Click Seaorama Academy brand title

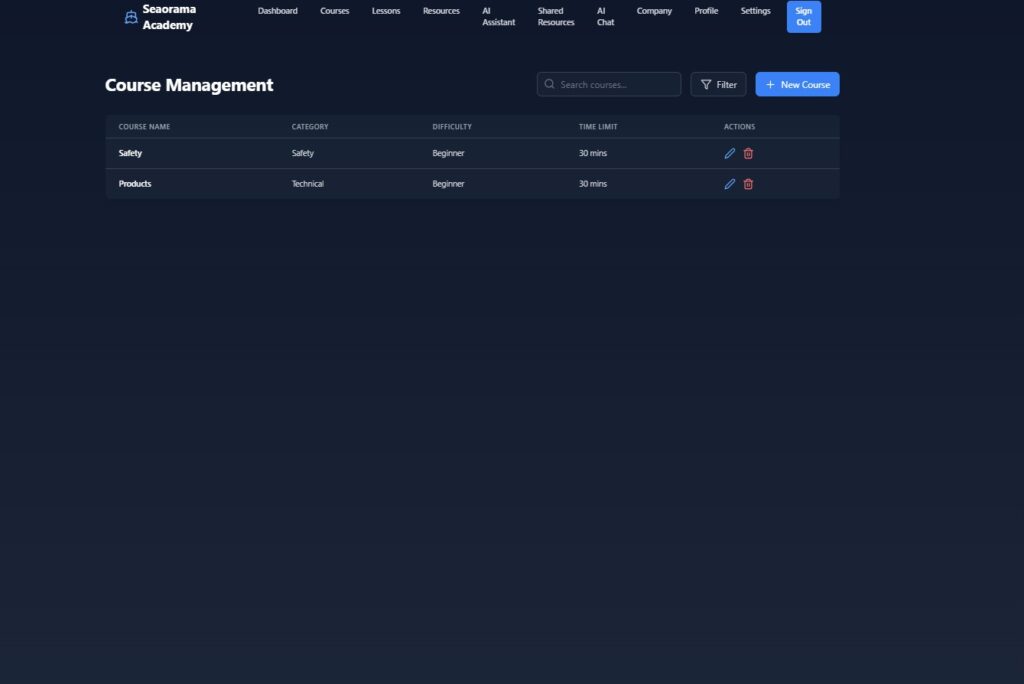(x=169, y=17)
